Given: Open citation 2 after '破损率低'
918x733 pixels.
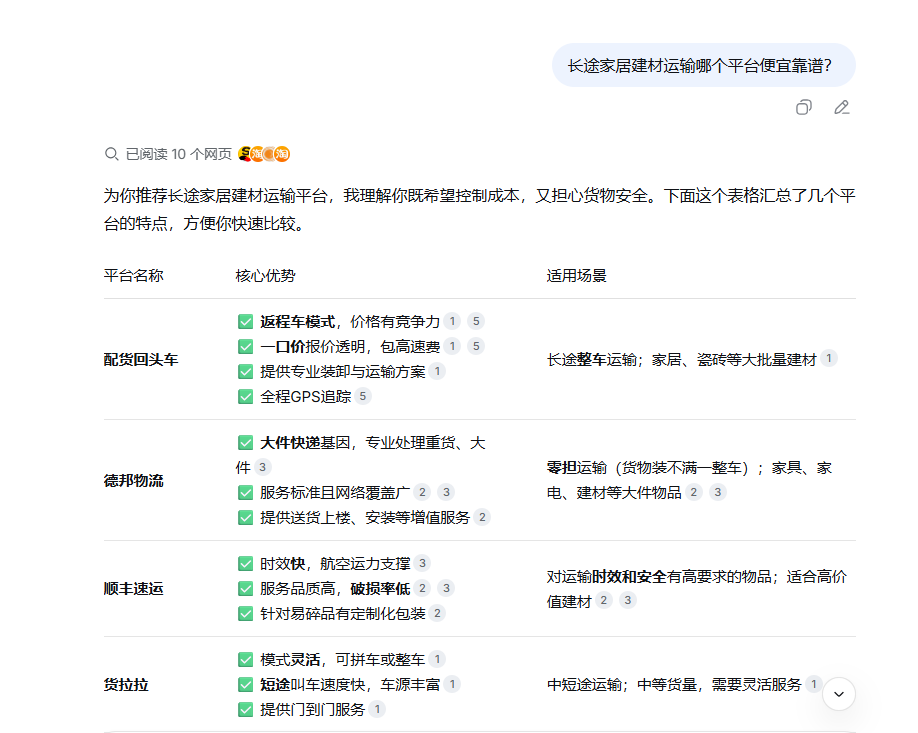Looking at the screenshot, I should click(422, 588).
